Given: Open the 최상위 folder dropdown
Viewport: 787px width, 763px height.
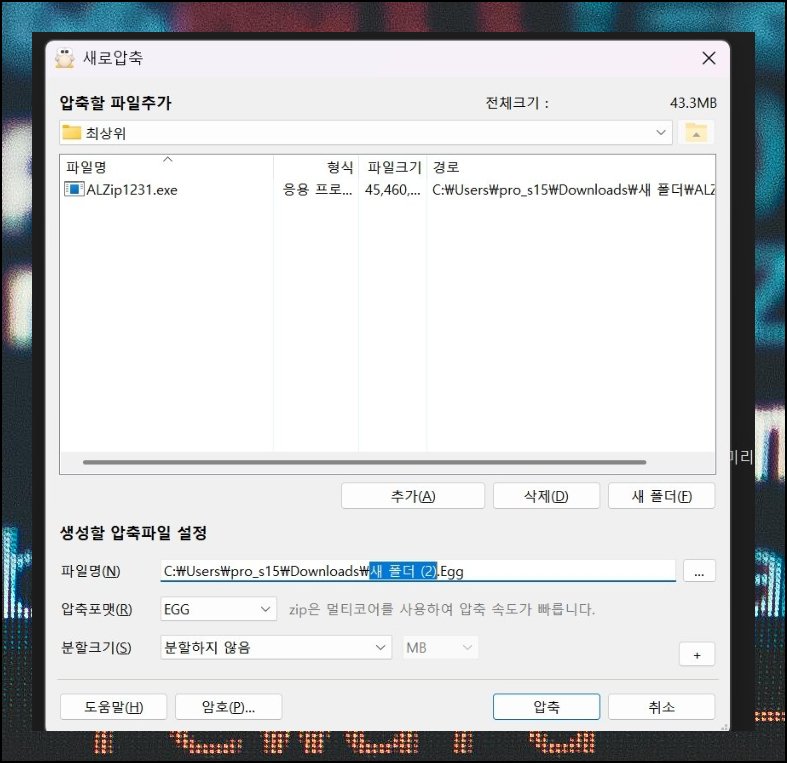Looking at the screenshot, I should 661,133.
